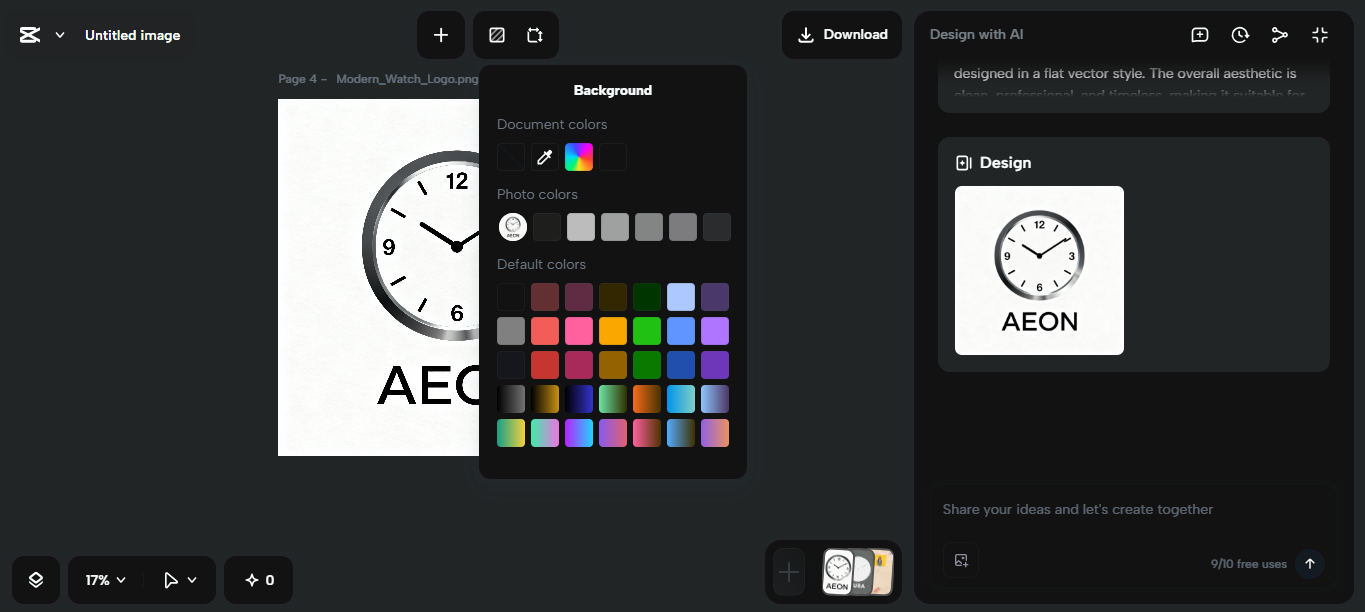This screenshot has height=612, width=1365.
Task: Submit the AI prompt with the arrow button
Action: click(x=1309, y=563)
